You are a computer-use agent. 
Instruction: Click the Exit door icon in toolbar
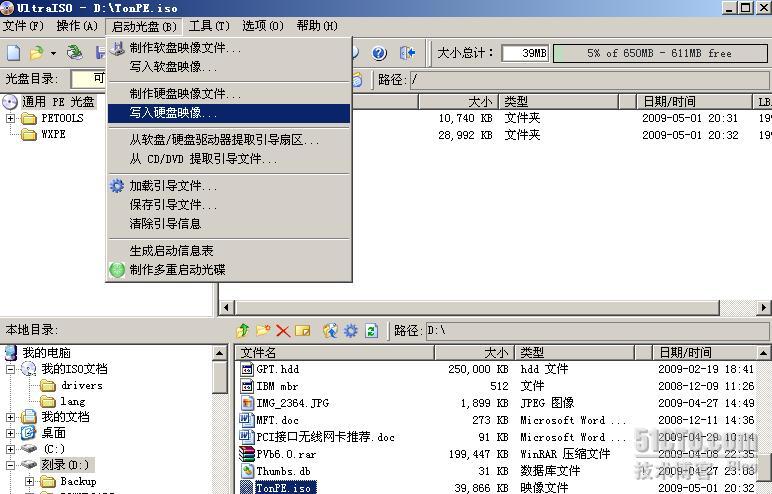(407, 53)
